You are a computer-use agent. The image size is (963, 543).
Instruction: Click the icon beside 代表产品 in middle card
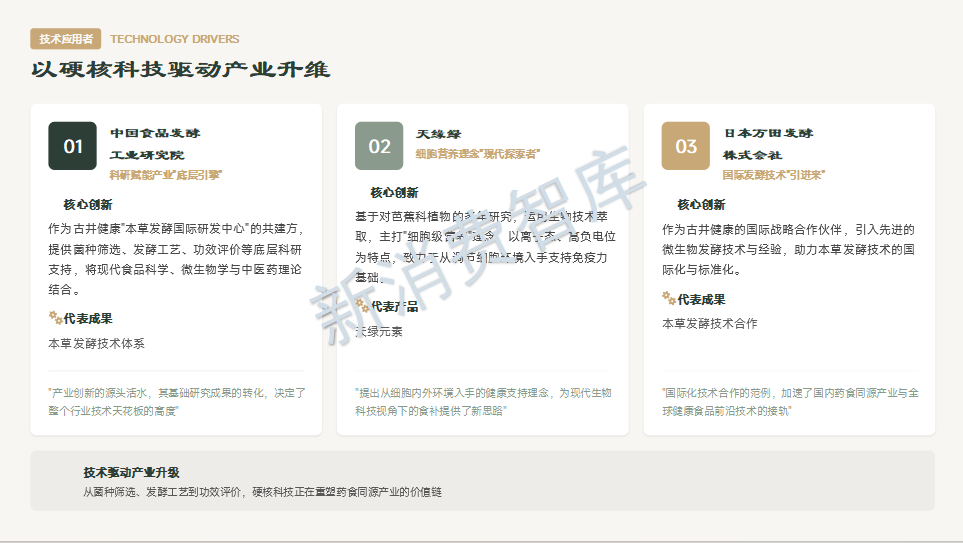point(362,305)
